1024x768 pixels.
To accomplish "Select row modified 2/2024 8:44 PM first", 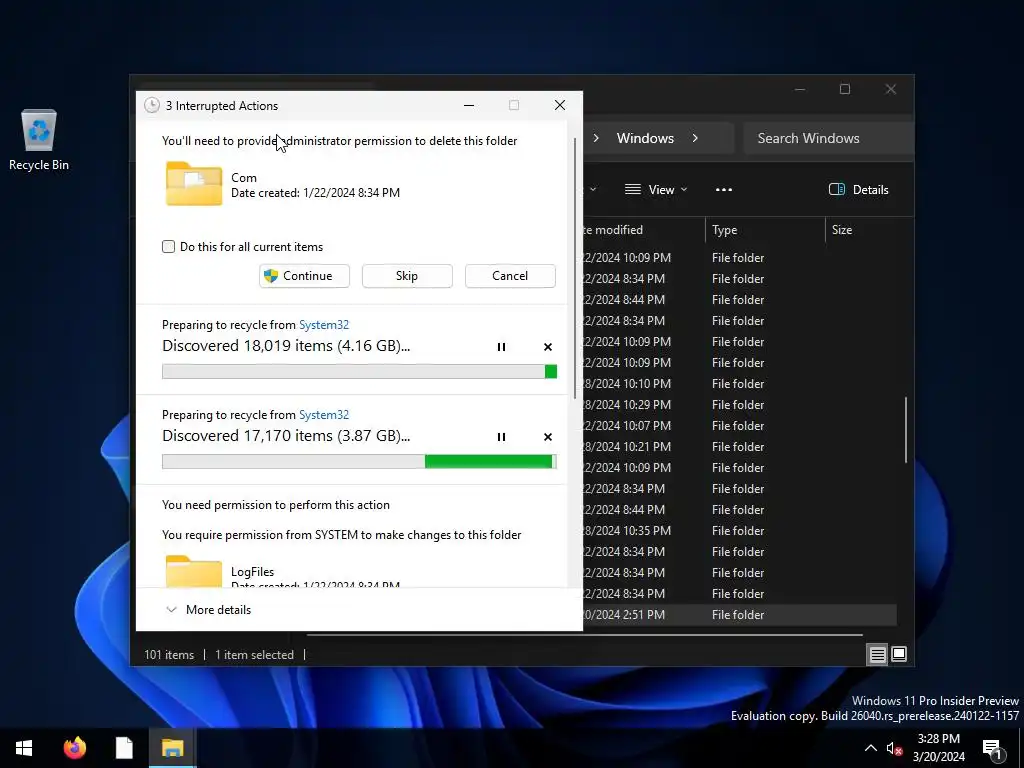I will click(739, 300).
